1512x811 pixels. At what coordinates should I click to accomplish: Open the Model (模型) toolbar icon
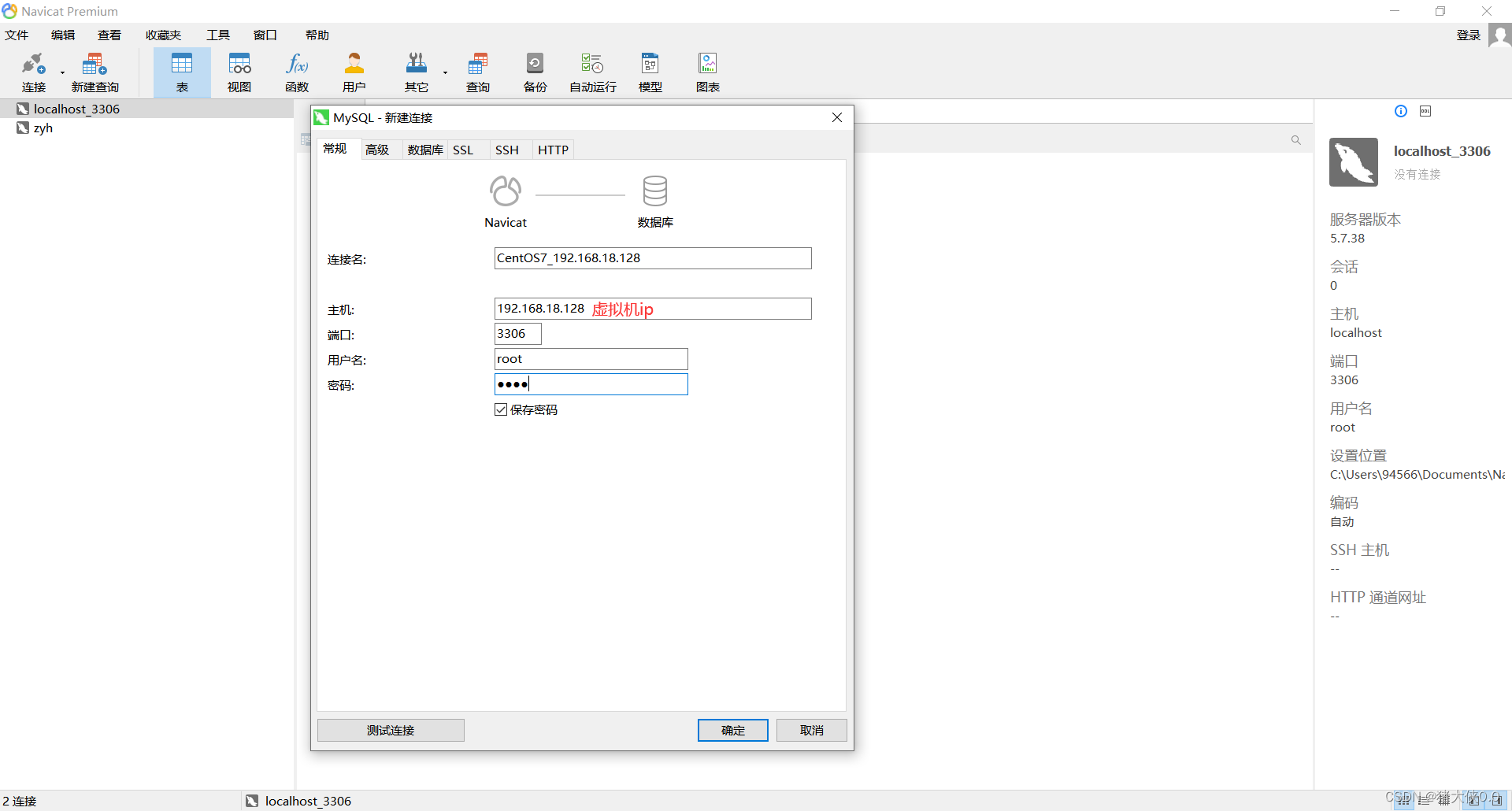[x=650, y=72]
